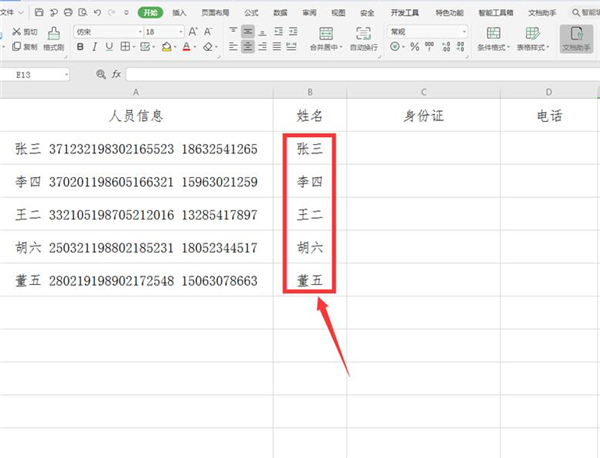Toggle bold formatting button
The image size is (600, 458).
pos(80,47)
